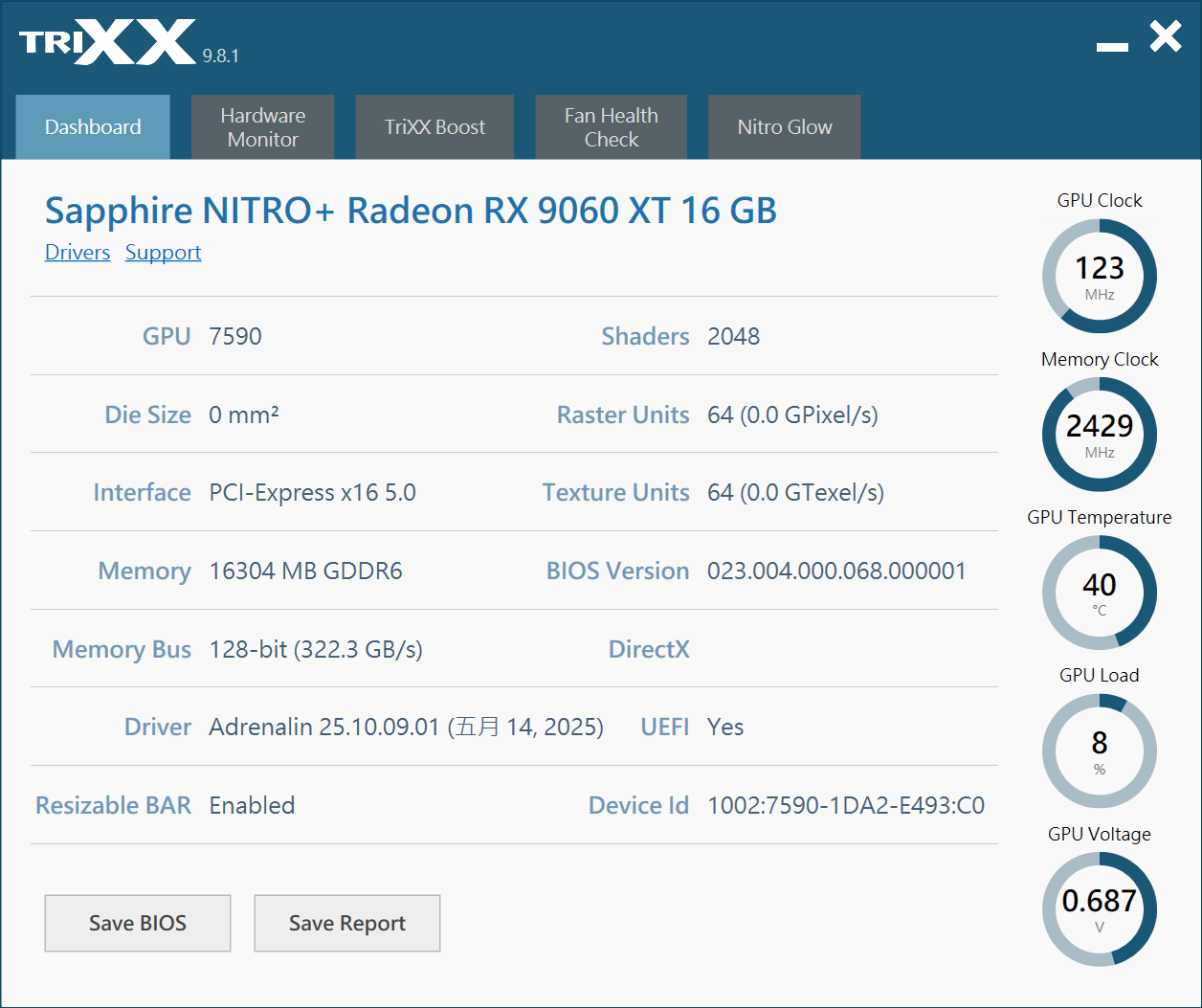Click the UEFI value Yes
This screenshot has width=1202, height=1008.
click(x=725, y=727)
